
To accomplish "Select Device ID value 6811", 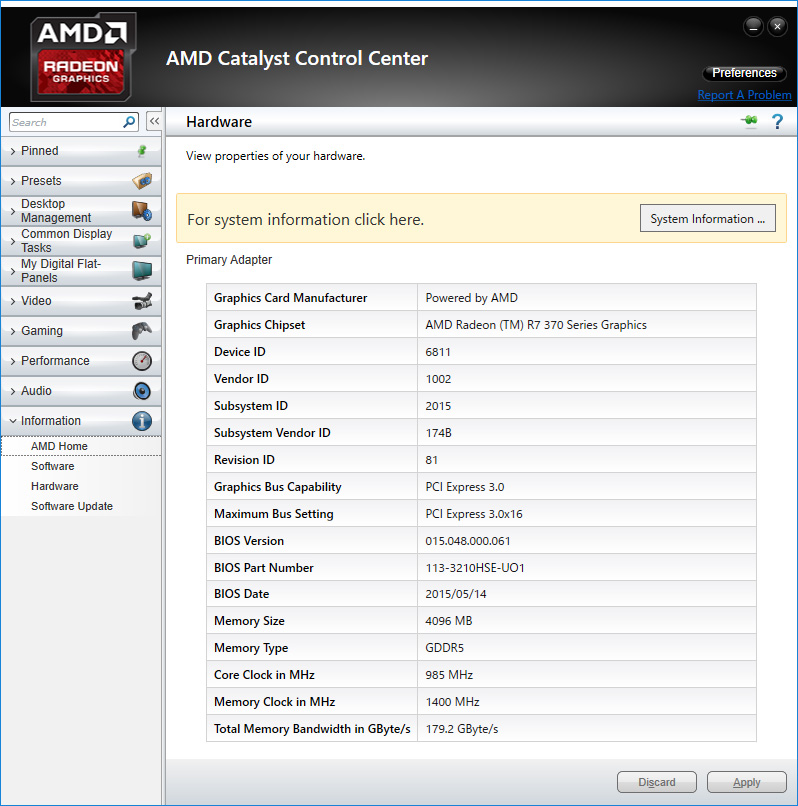I will 587,352.
